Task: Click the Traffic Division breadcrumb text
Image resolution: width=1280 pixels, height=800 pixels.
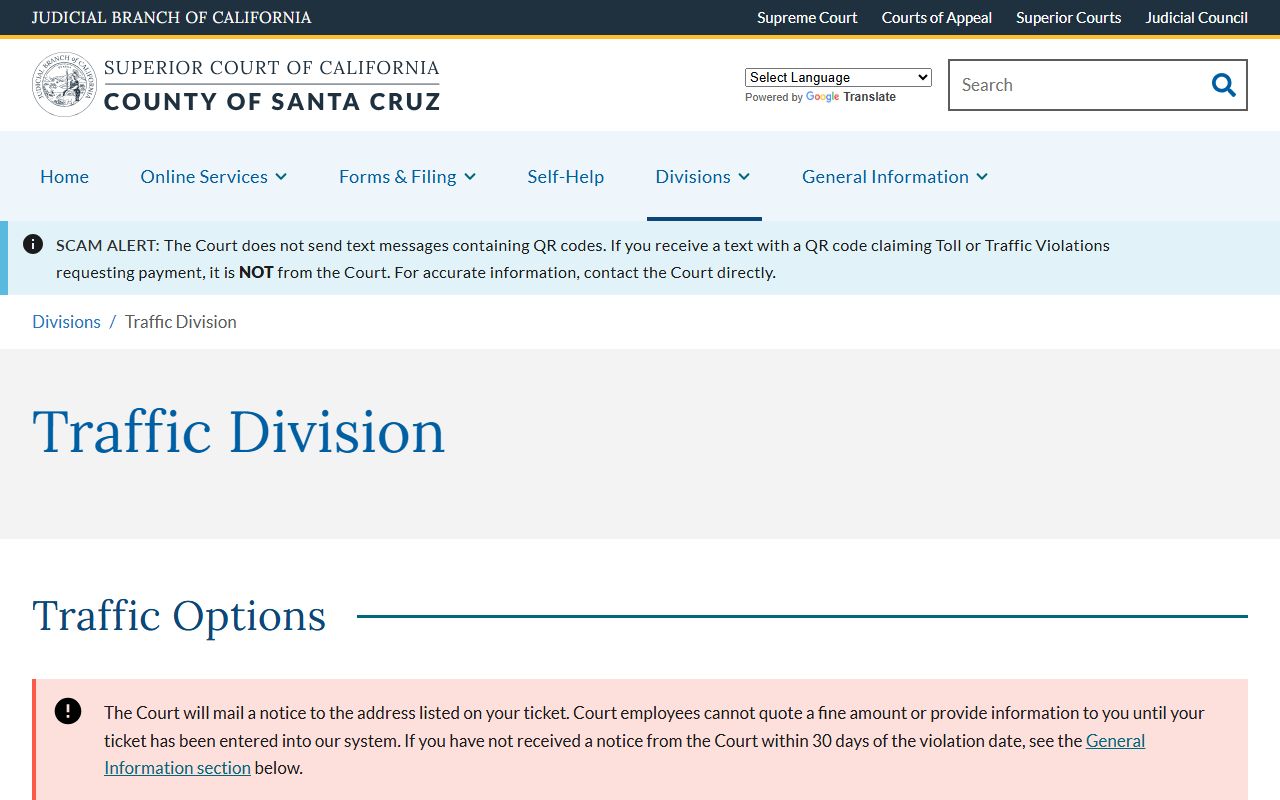Action: (x=181, y=322)
